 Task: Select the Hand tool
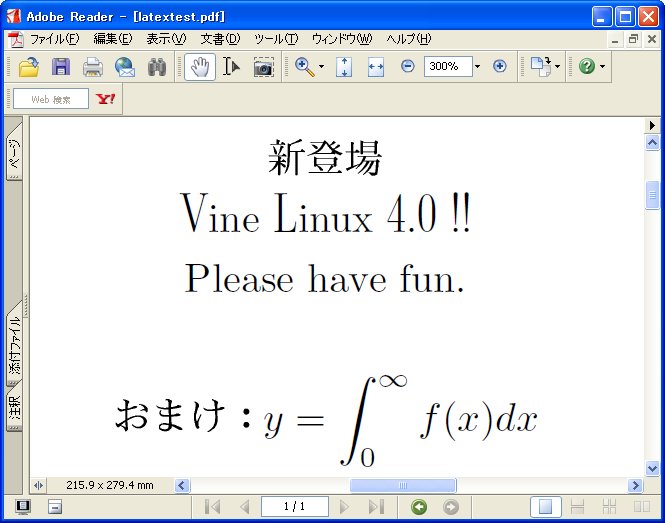click(200, 67)
